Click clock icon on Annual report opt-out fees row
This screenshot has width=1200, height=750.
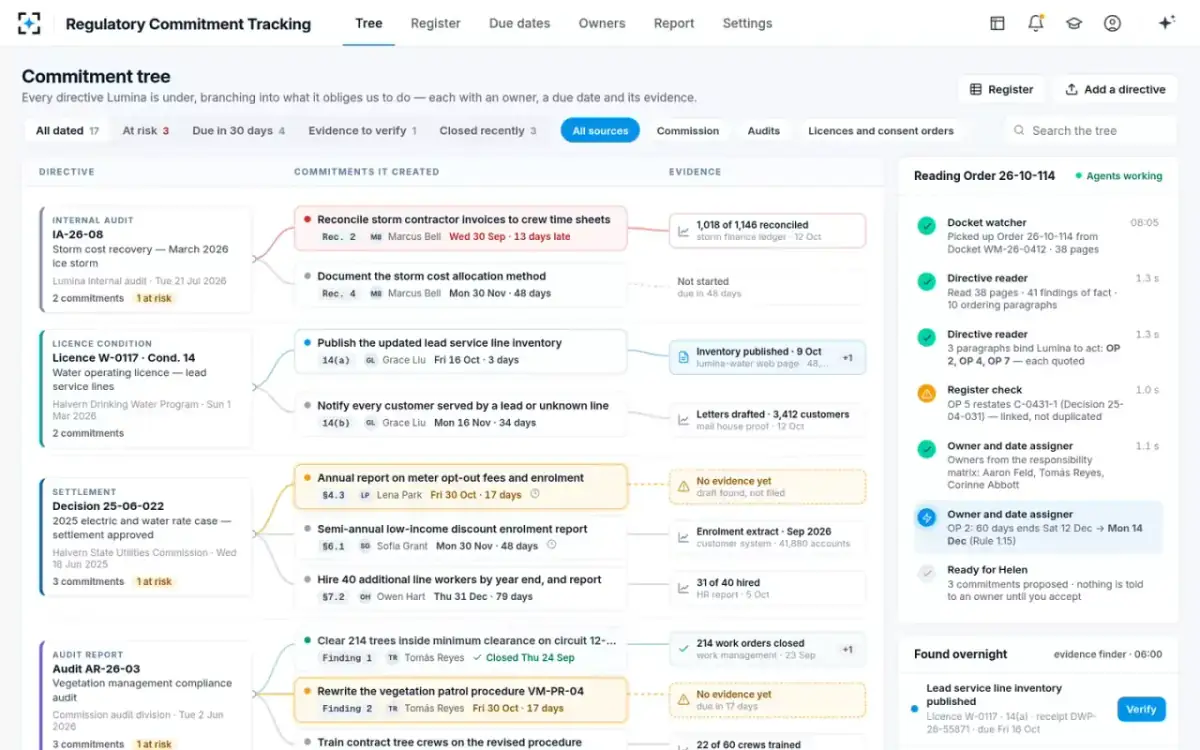click(535, 494)
